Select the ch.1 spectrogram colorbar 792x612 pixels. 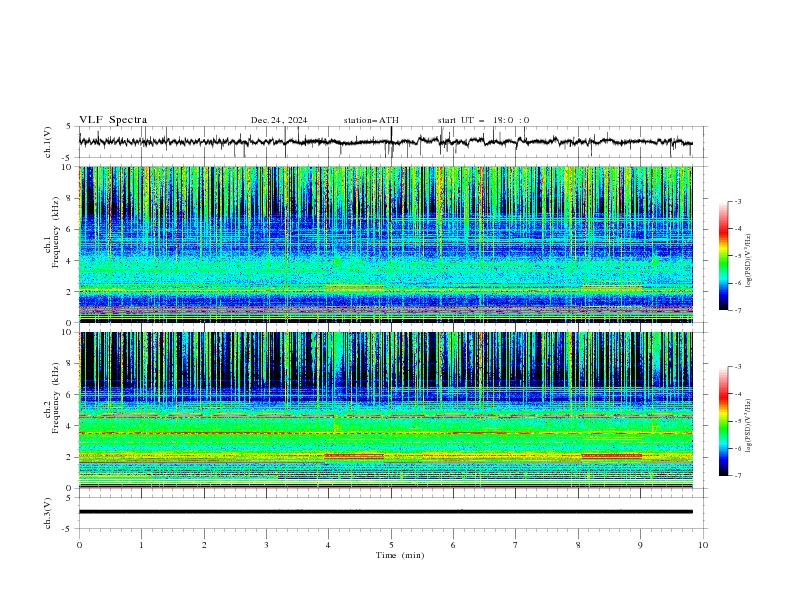(x=723, y=256)
